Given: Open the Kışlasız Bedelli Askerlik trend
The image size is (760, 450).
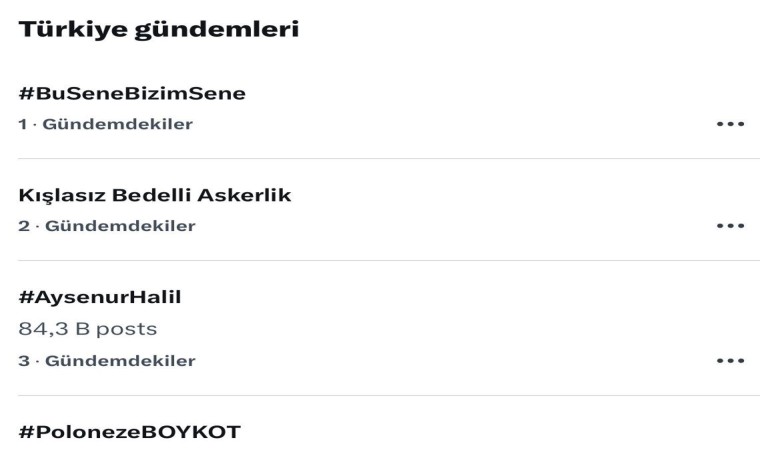Looking at the screenshot, I should [x=155, y=195].
